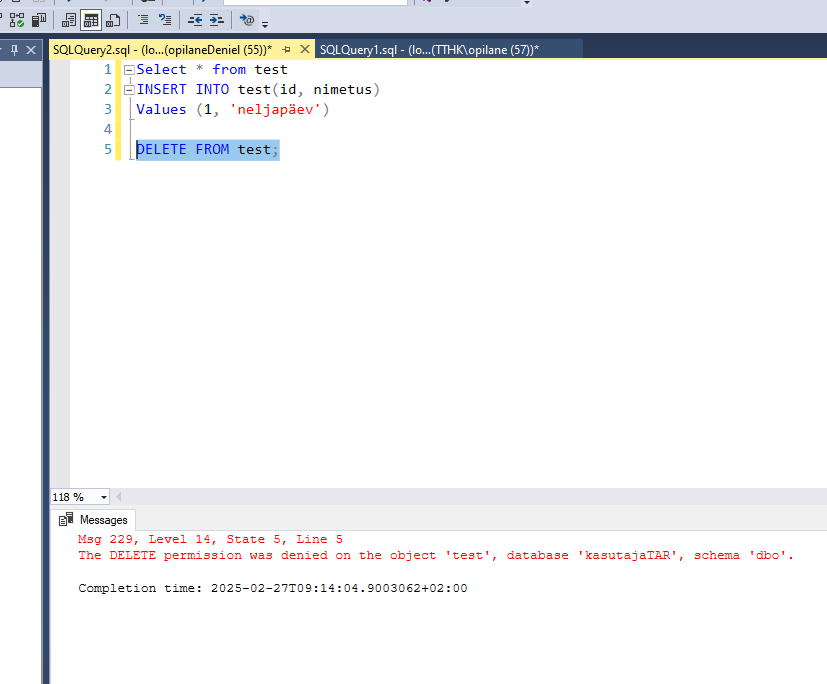Image resolution: width=827 pixels, height=684 pixels.
Task: Comment out the selected lines
Action: pos(143,20)
